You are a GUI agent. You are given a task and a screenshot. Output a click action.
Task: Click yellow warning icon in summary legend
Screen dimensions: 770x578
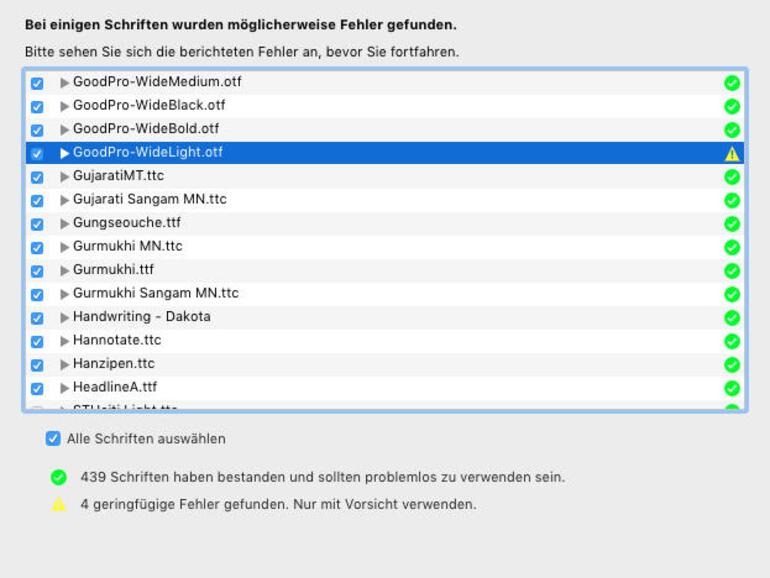pyautogui.click(x=59, y=504)
